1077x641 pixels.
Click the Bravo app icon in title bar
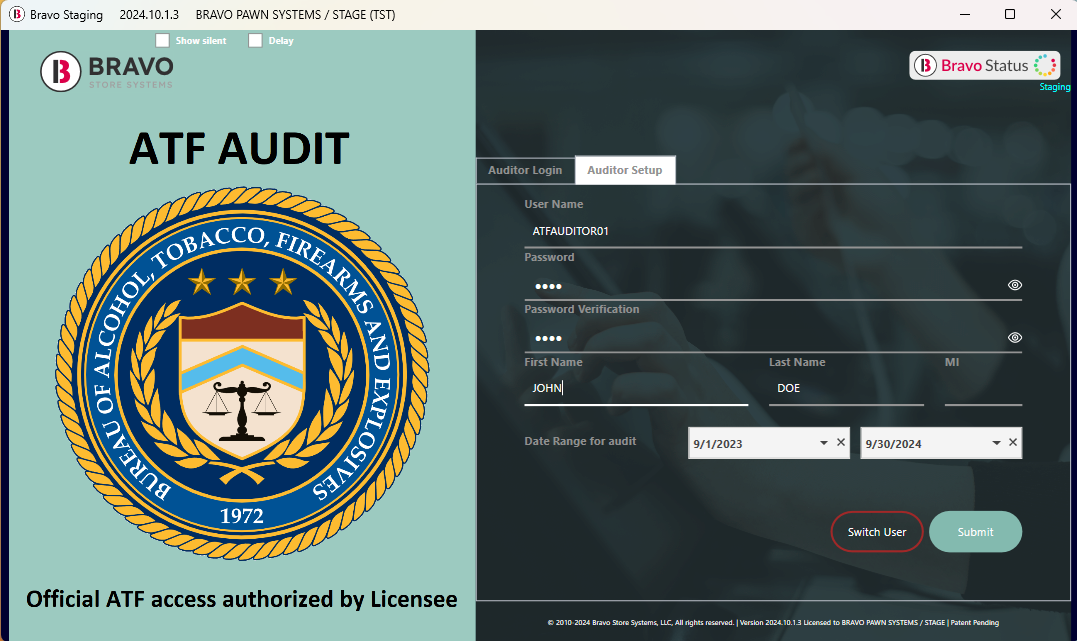16,14
